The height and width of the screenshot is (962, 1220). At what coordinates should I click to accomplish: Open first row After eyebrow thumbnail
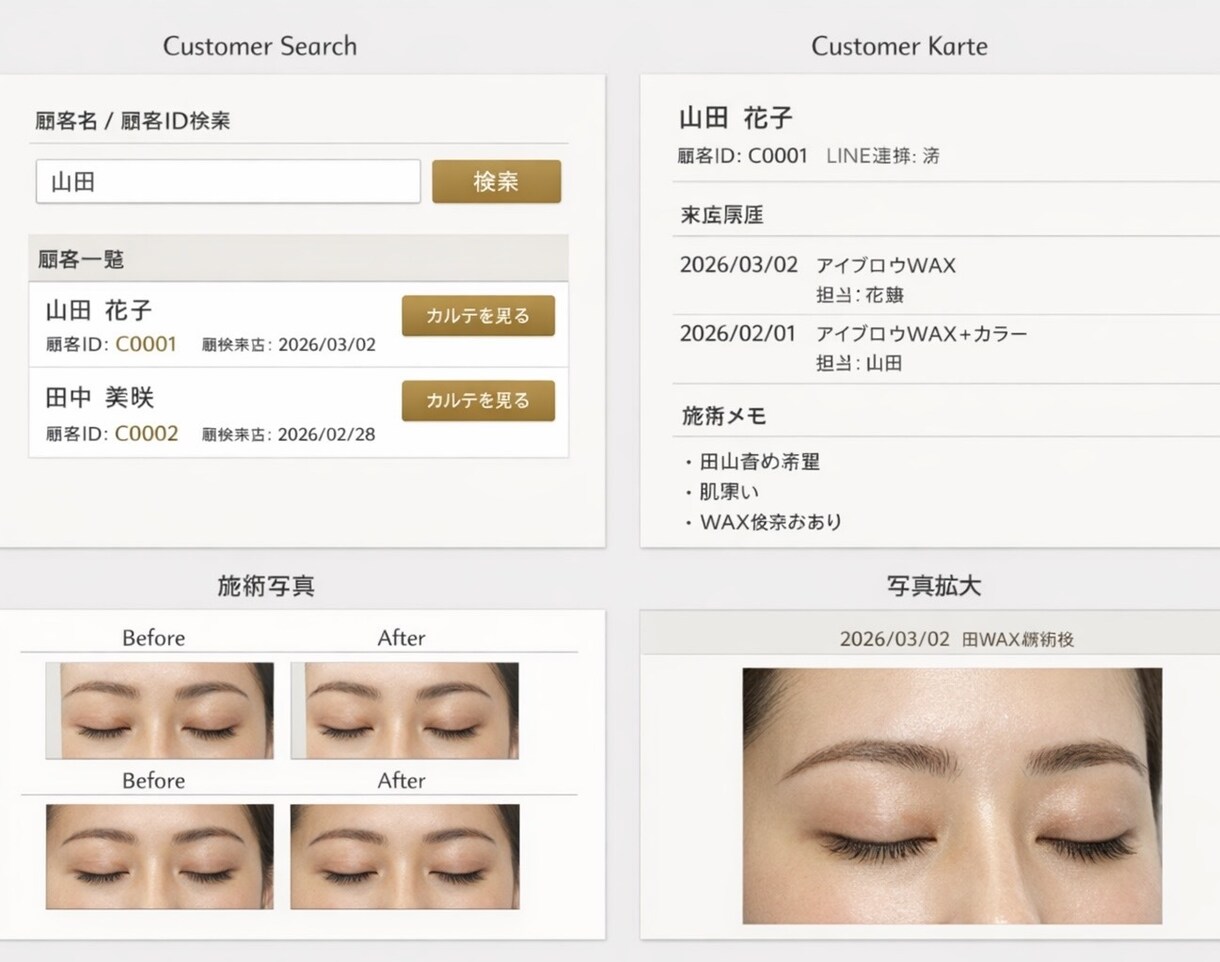tap(404, 710)
